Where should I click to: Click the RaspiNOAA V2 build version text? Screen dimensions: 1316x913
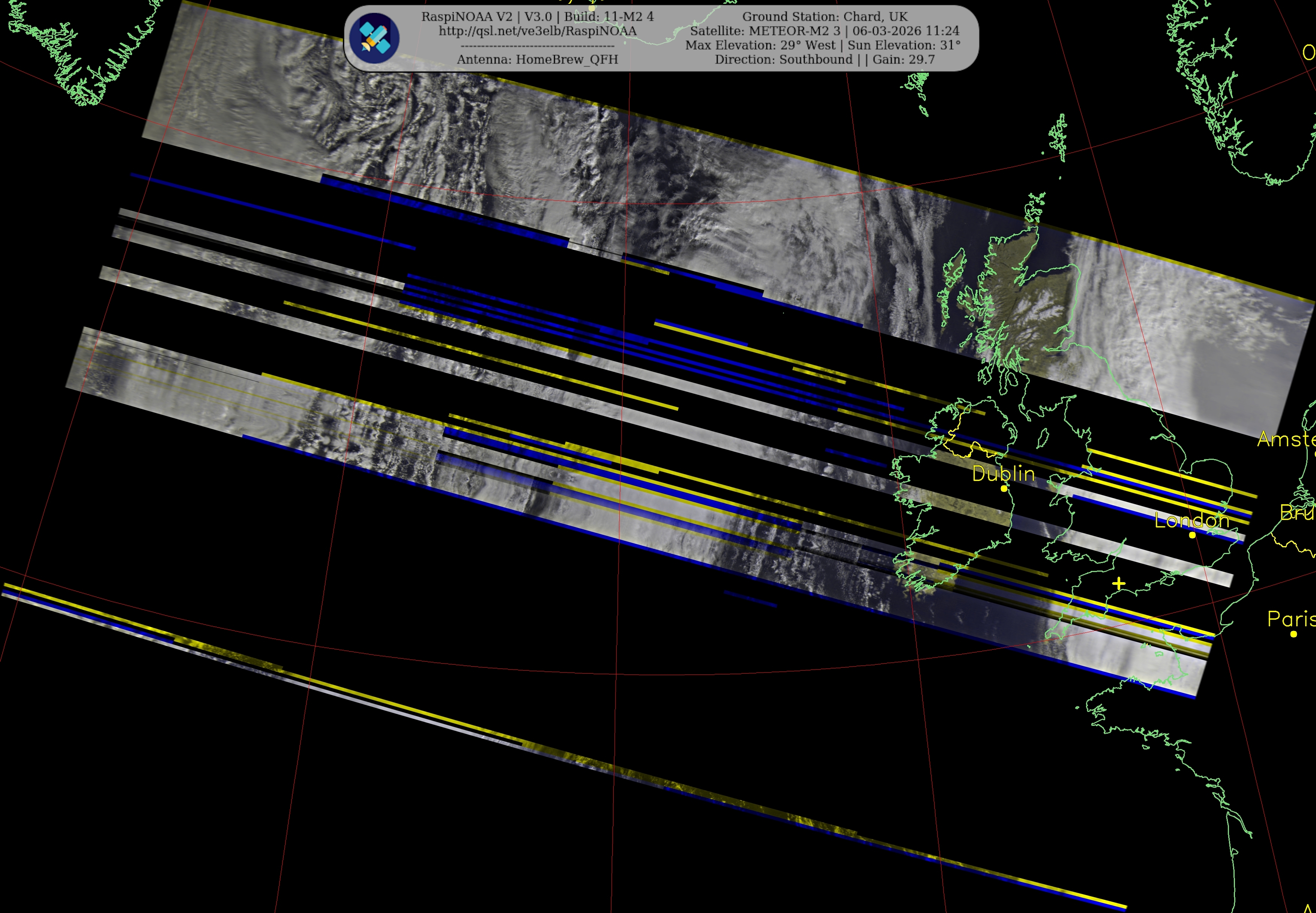point(537,17)
